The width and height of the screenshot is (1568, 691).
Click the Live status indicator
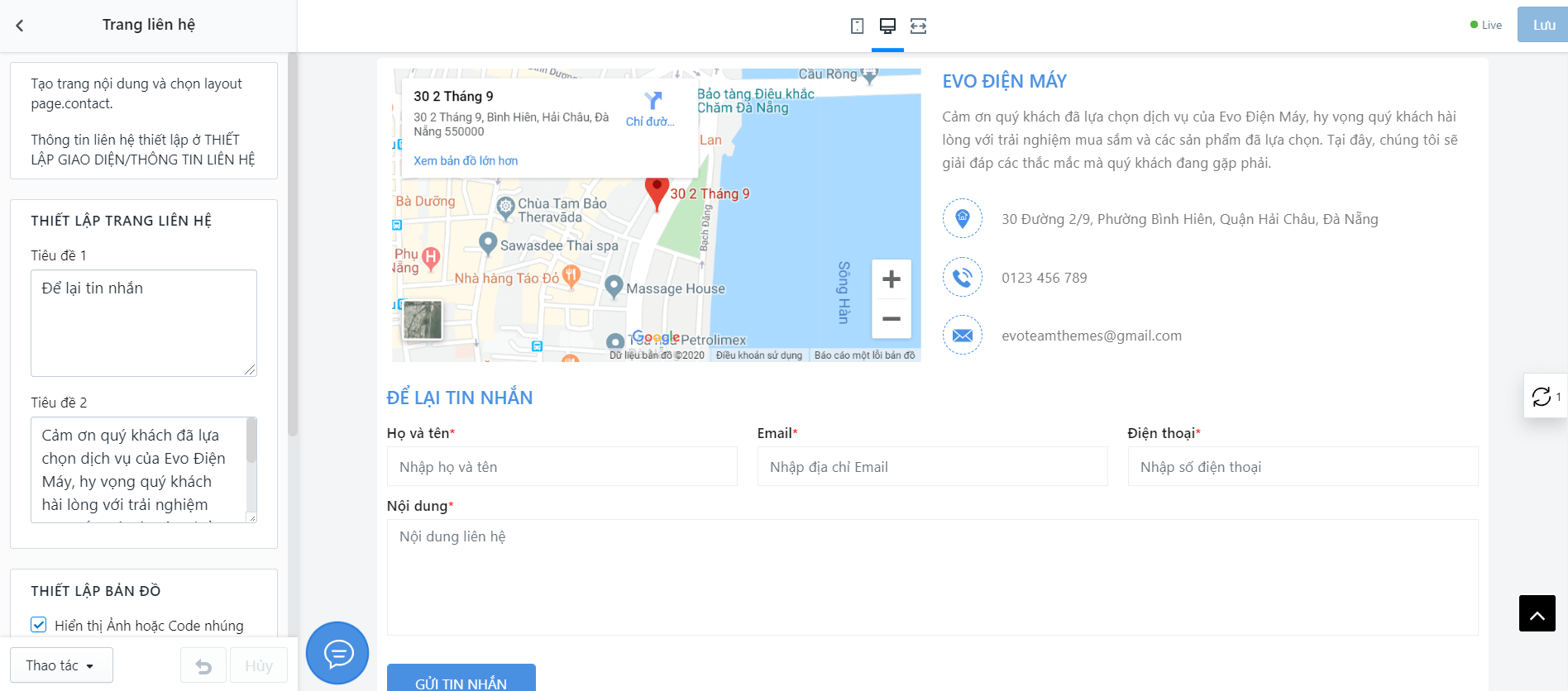tap(1486, 25)
